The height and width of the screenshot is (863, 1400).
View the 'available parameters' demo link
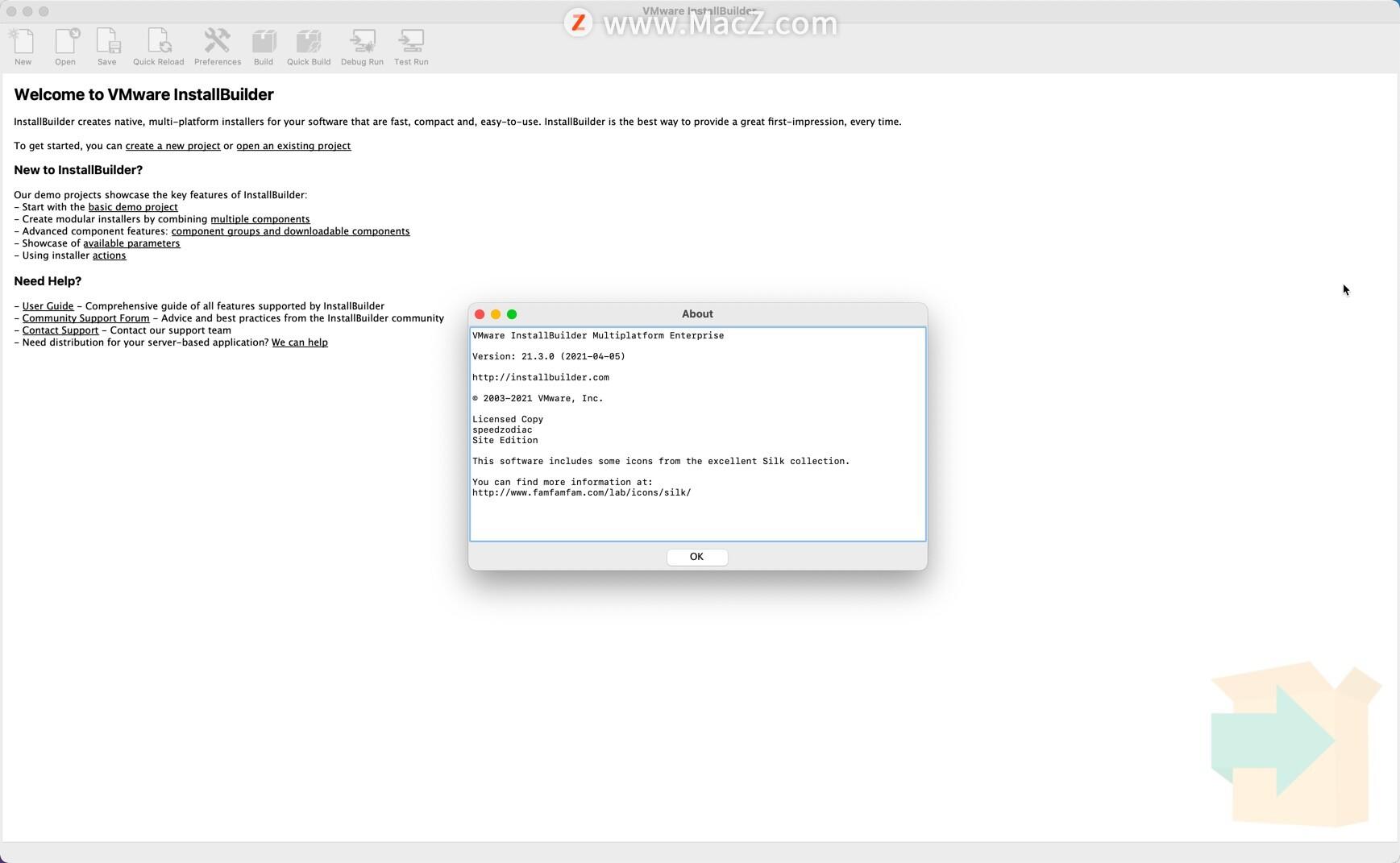132,243
